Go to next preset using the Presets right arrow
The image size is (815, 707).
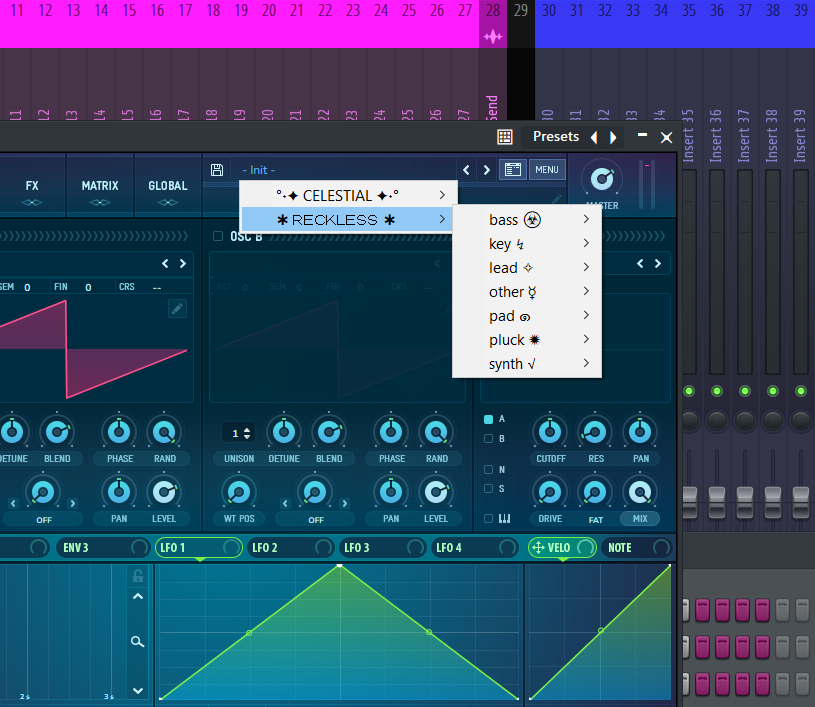[613, 137]
